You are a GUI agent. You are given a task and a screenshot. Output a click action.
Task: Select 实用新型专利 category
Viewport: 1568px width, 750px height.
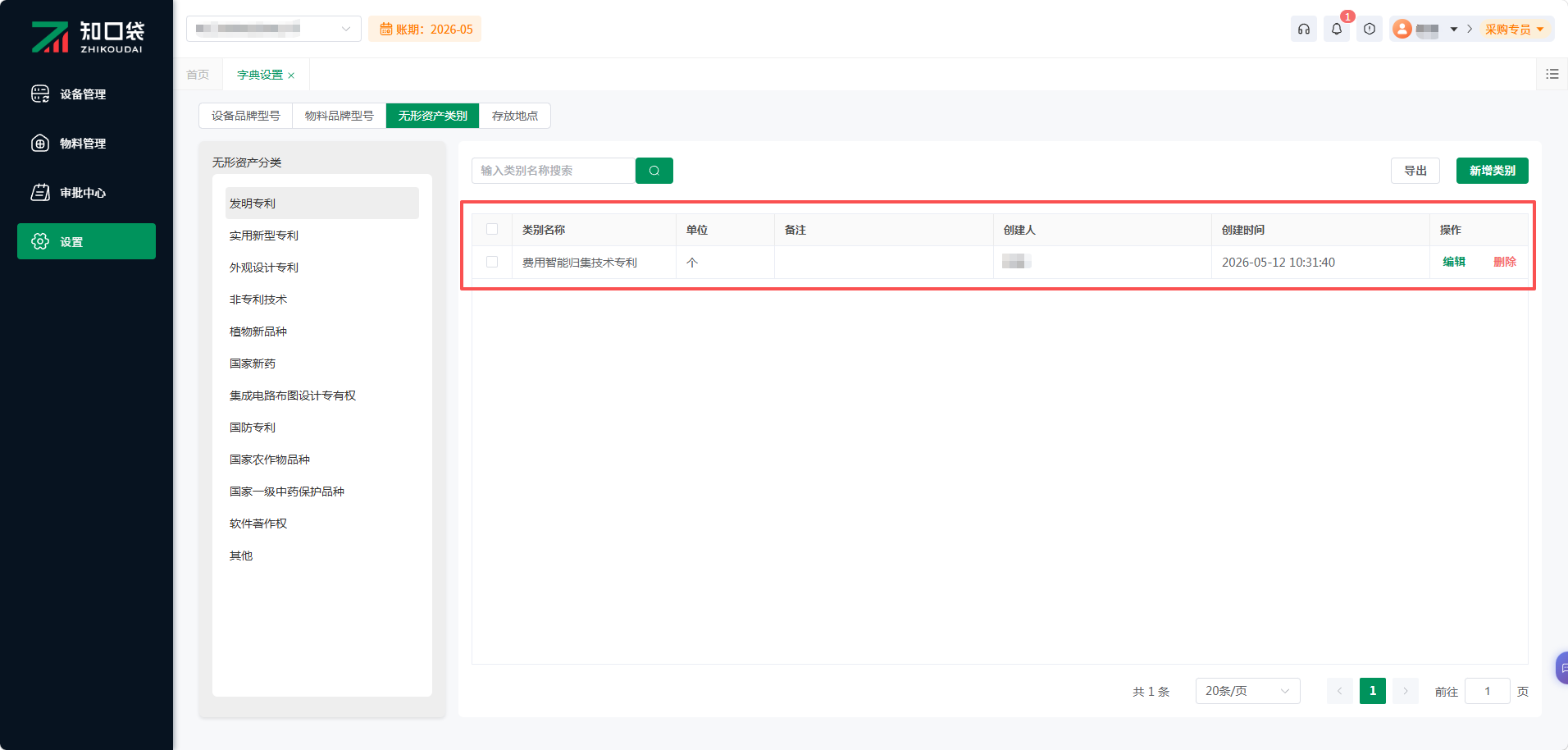click(322, 236)
